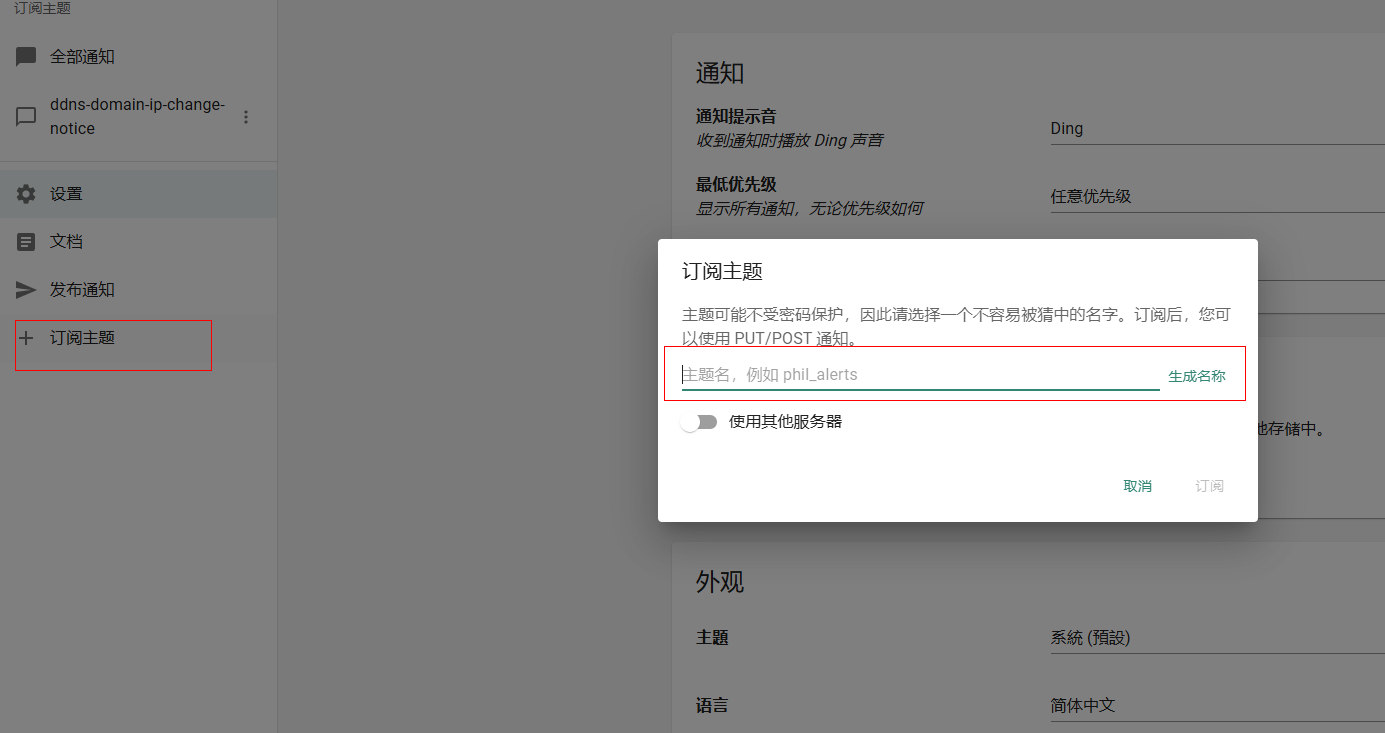Select the ddns-domain-ip-change-notice topic name in the sidebar

tap(137, 117)
